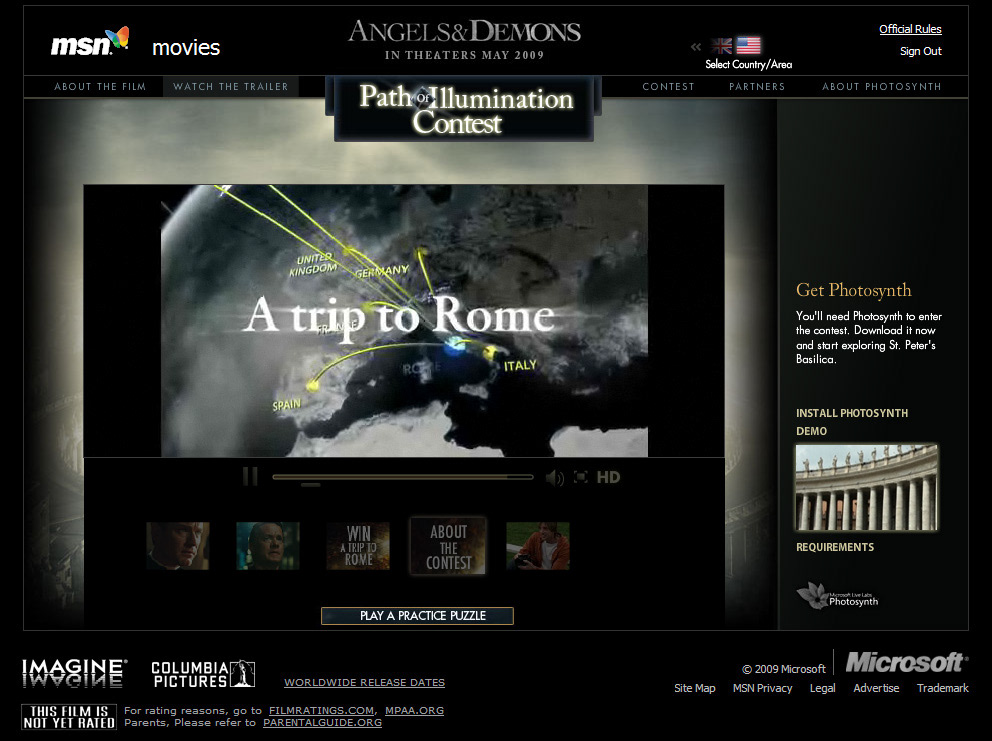Viewport: 992px width, 741px height.
Task: Click the Imagine Entertainment logo
Action: click(74, 673)
